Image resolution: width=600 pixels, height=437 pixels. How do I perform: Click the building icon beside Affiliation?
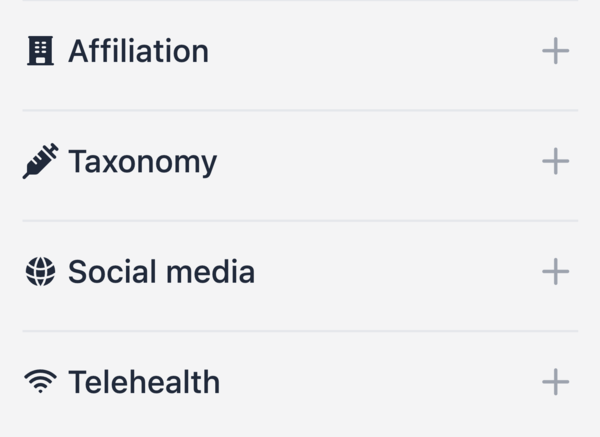tap(40, 51)
